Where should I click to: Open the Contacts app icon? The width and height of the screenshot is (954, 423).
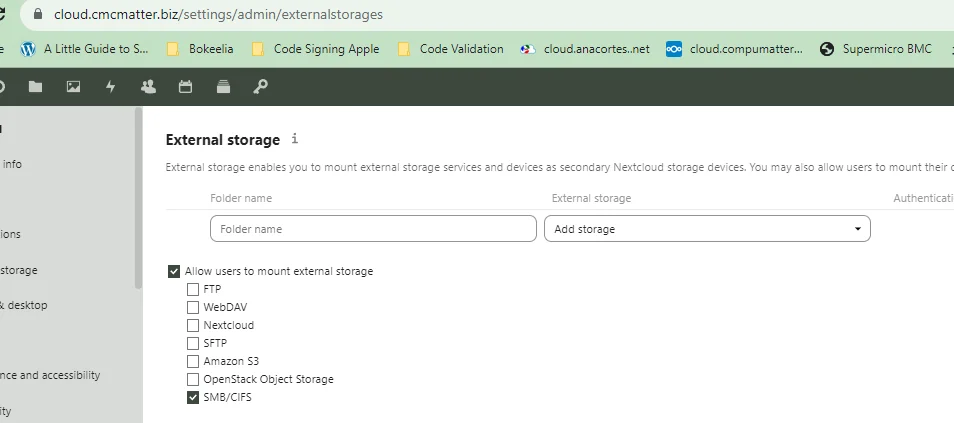[148, 87]
